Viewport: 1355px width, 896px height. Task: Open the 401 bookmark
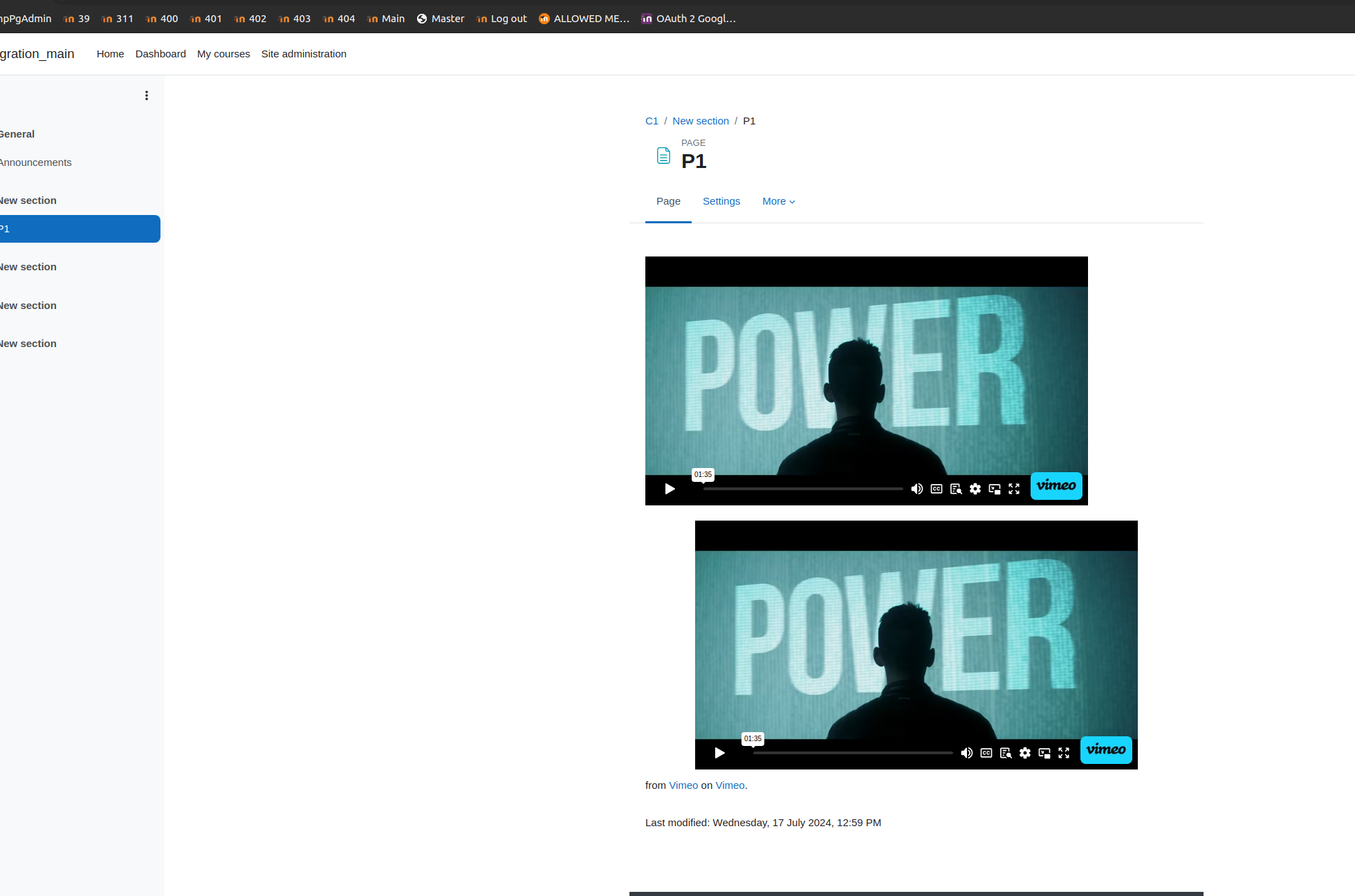(206, 19)
